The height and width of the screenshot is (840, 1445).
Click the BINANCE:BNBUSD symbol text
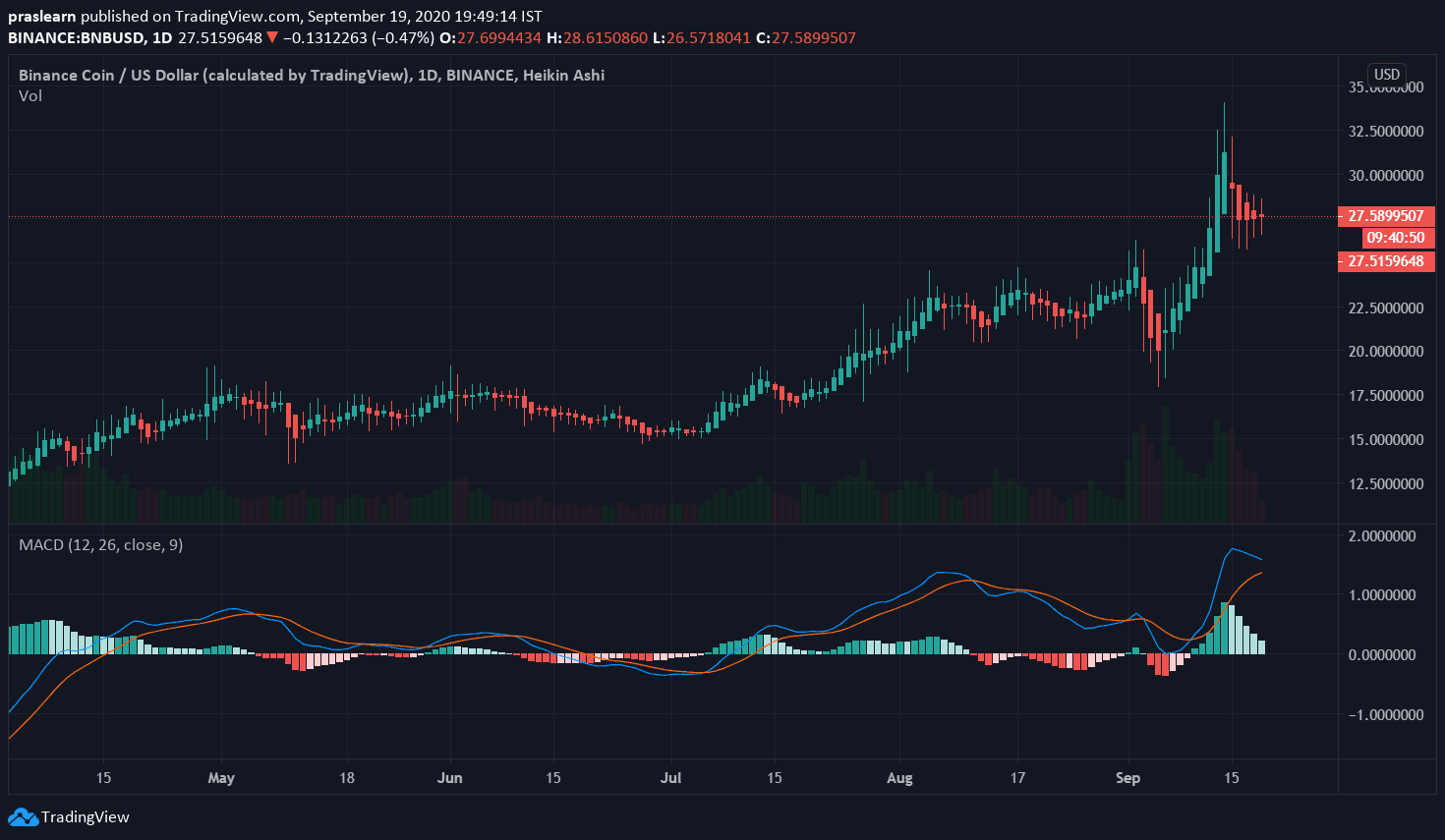click(x=76, y=38)
